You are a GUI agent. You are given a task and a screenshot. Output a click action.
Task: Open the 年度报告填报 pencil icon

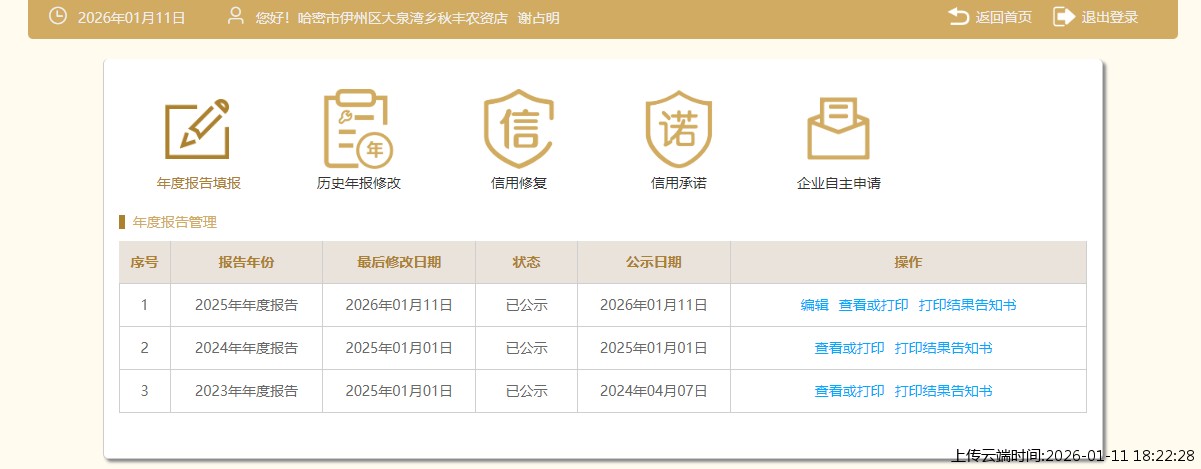point(197,130)
